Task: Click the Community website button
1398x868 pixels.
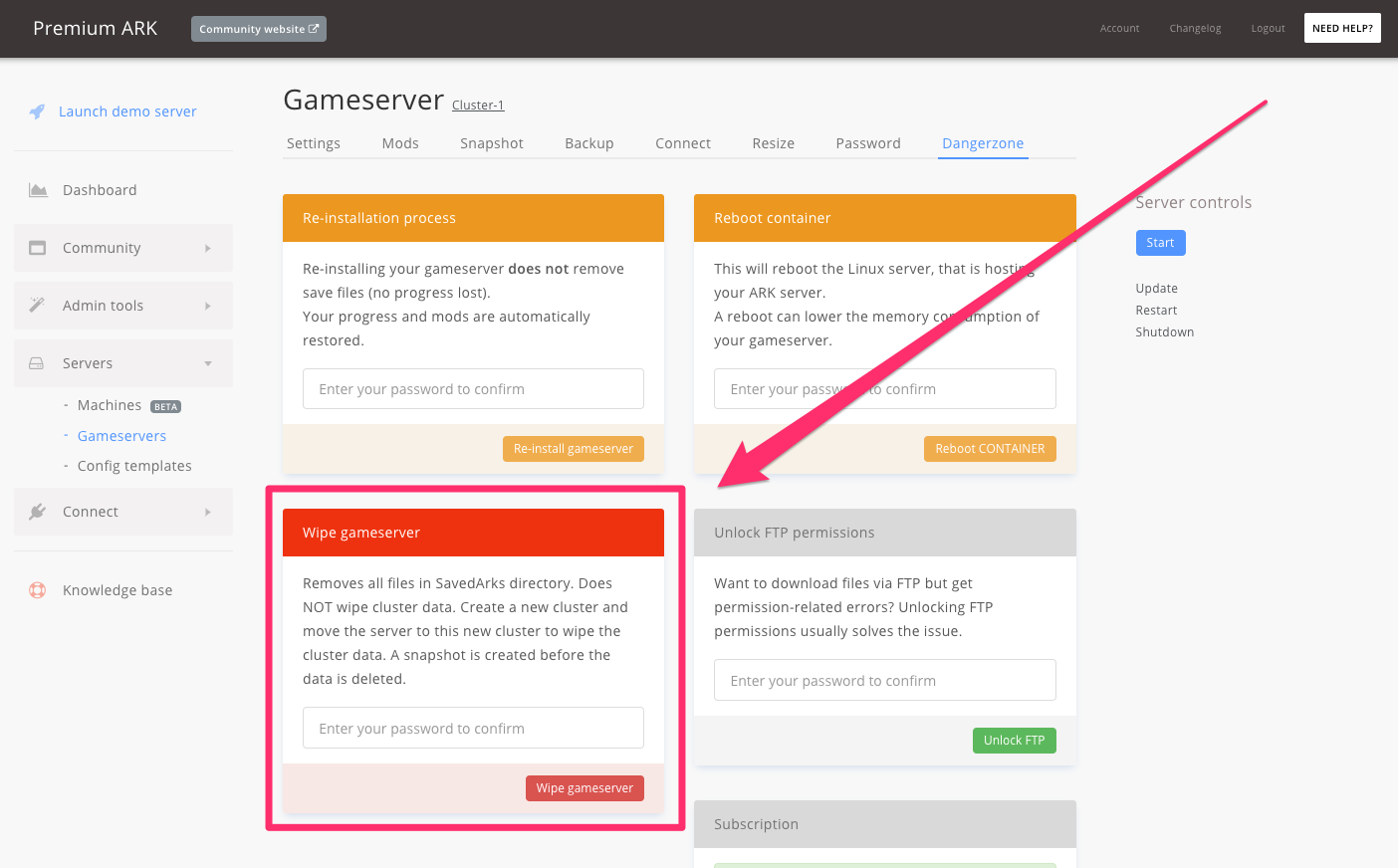Action: (259, 29)
